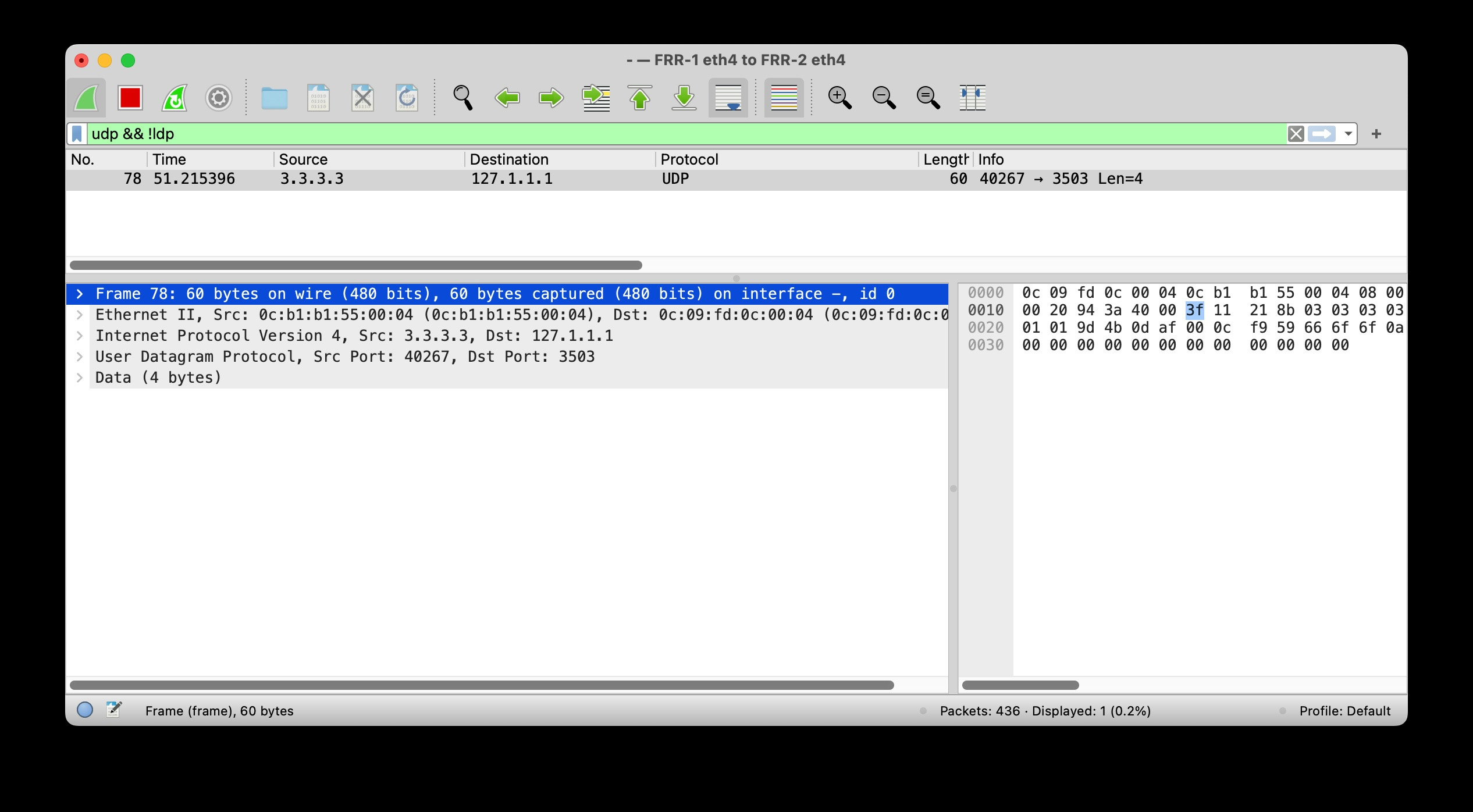Click highlighted byte 3f in hex pane

(x=1194, y=310)
